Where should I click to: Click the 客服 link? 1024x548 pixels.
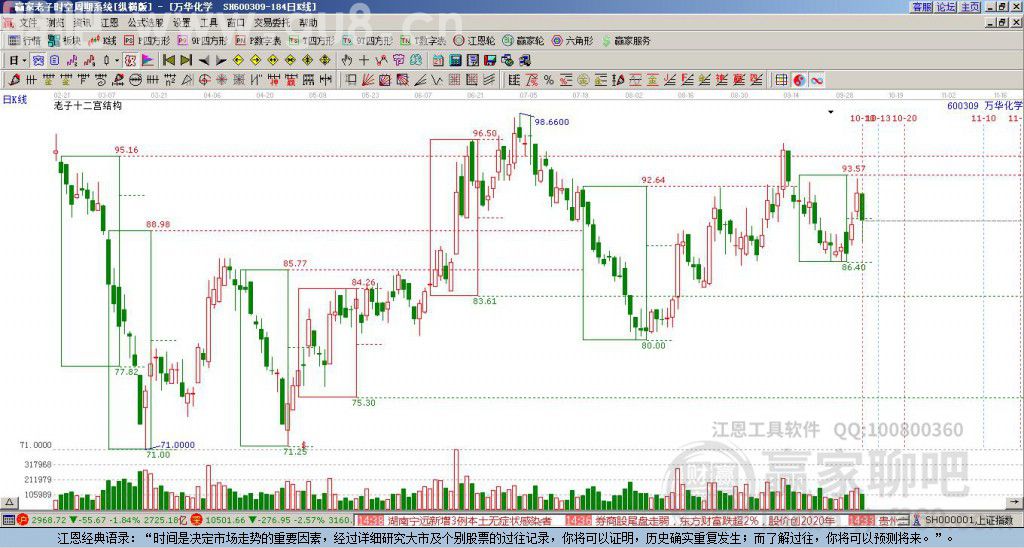(x=922, y=7)
